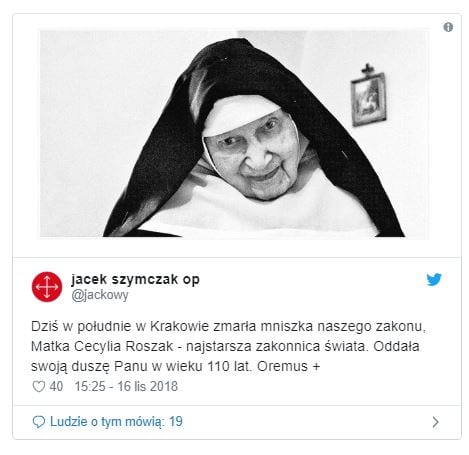Click the nun's face in the photo
This screenshot has height=455, width=469.
pyautogui.click(x=255, y=154)
